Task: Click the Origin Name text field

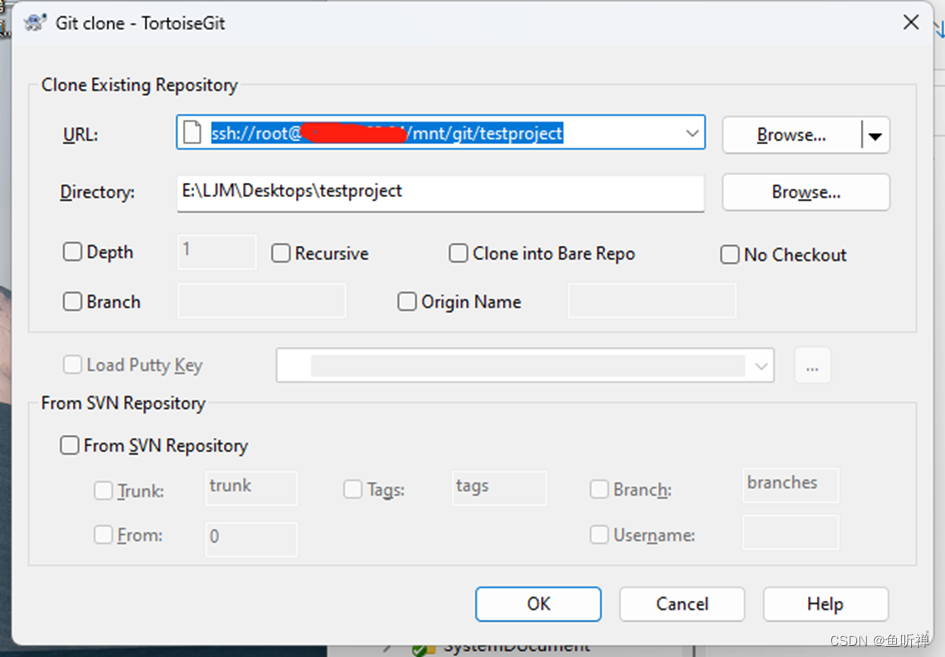Action: pos(652,301)
